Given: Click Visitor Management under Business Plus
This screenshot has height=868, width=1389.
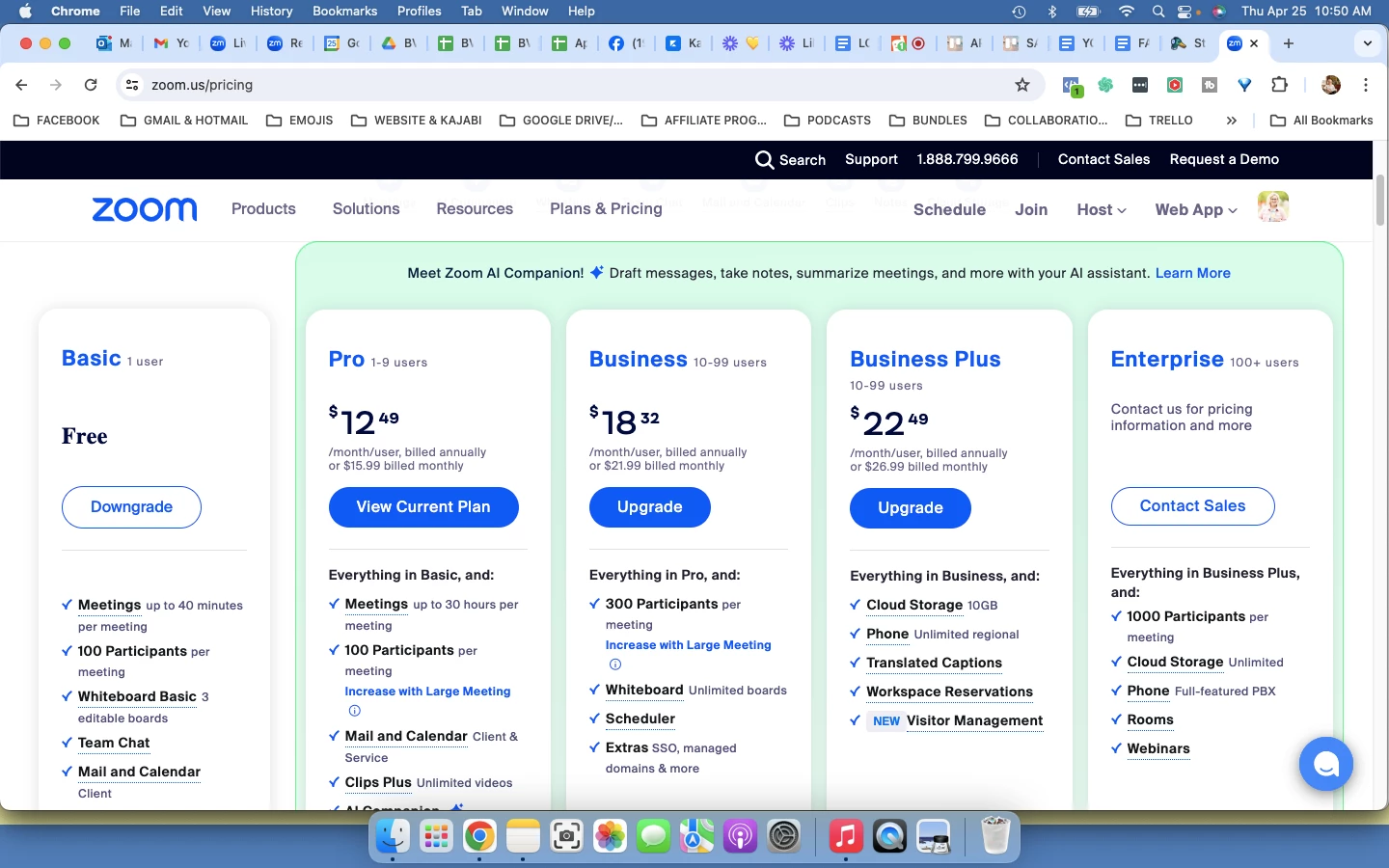Looking at the screenshot, I should (x=974, y=720).
